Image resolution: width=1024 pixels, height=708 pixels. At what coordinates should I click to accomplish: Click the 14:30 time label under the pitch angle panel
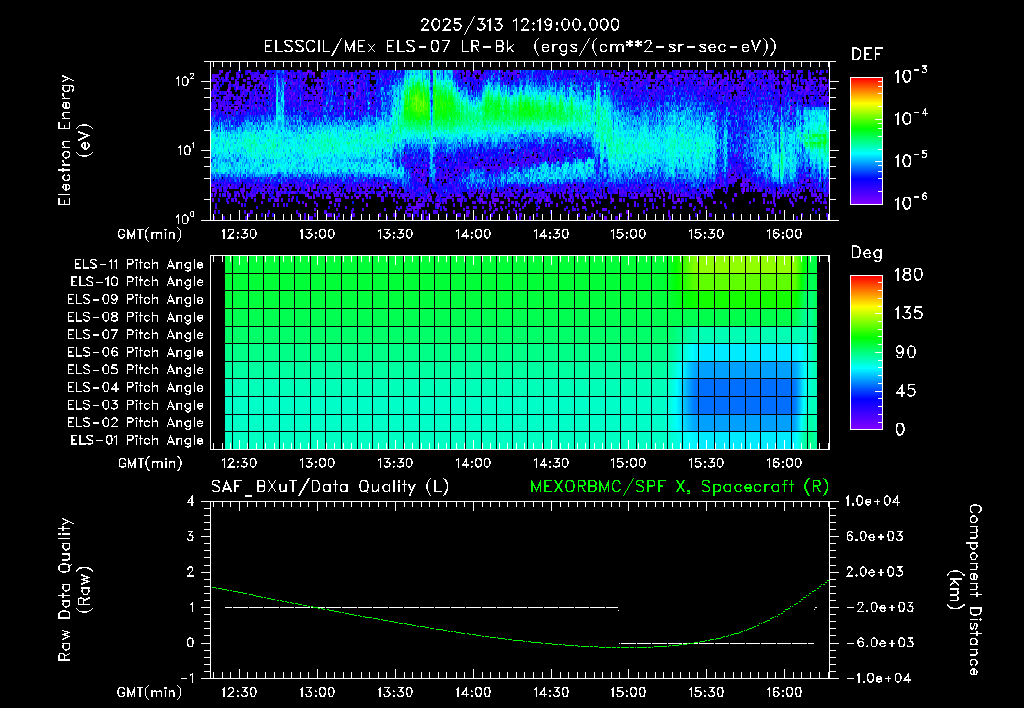551,463
